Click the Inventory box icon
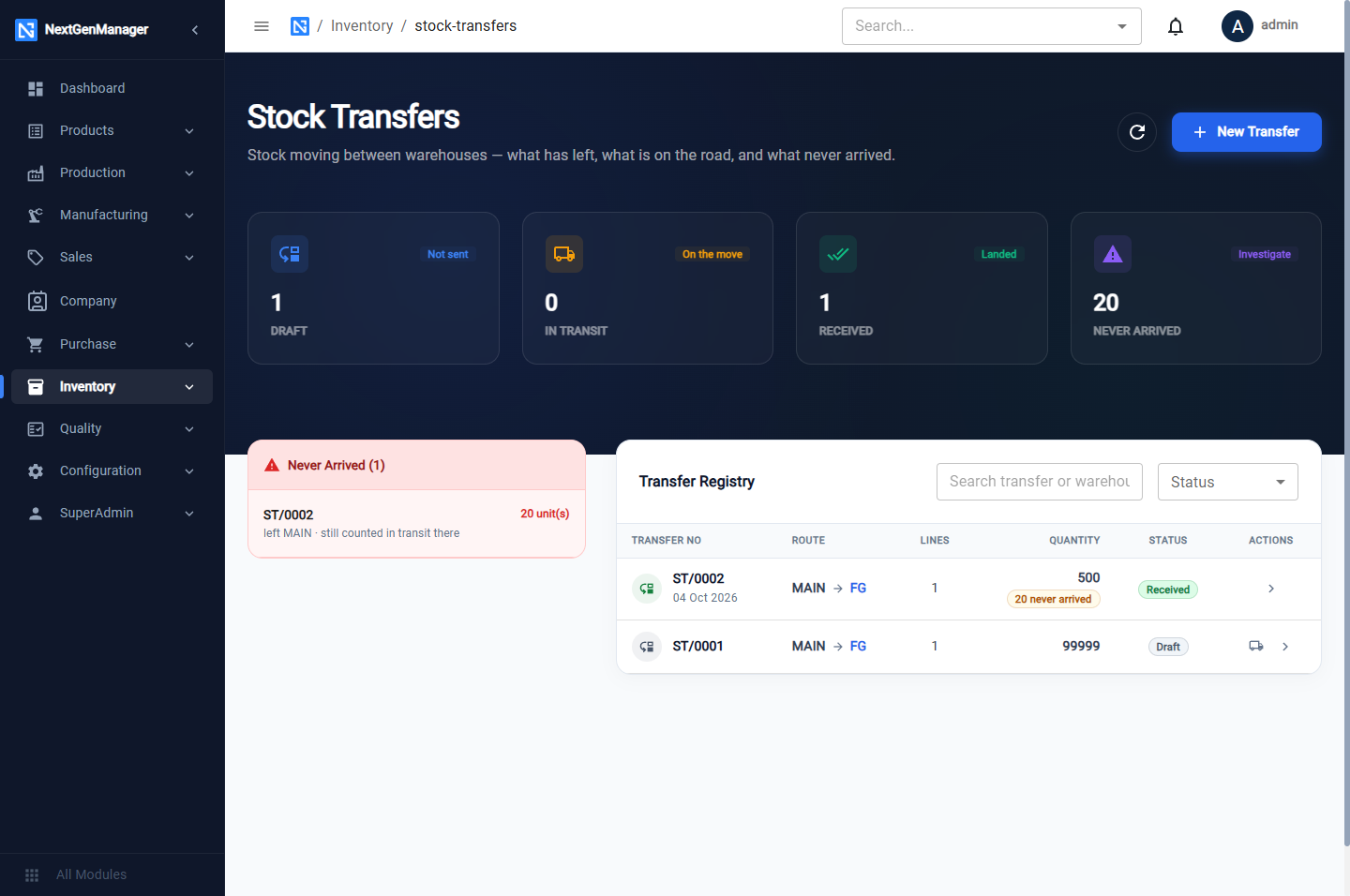The height and width of the screenshot is (896, 1350). coord(36,386)
